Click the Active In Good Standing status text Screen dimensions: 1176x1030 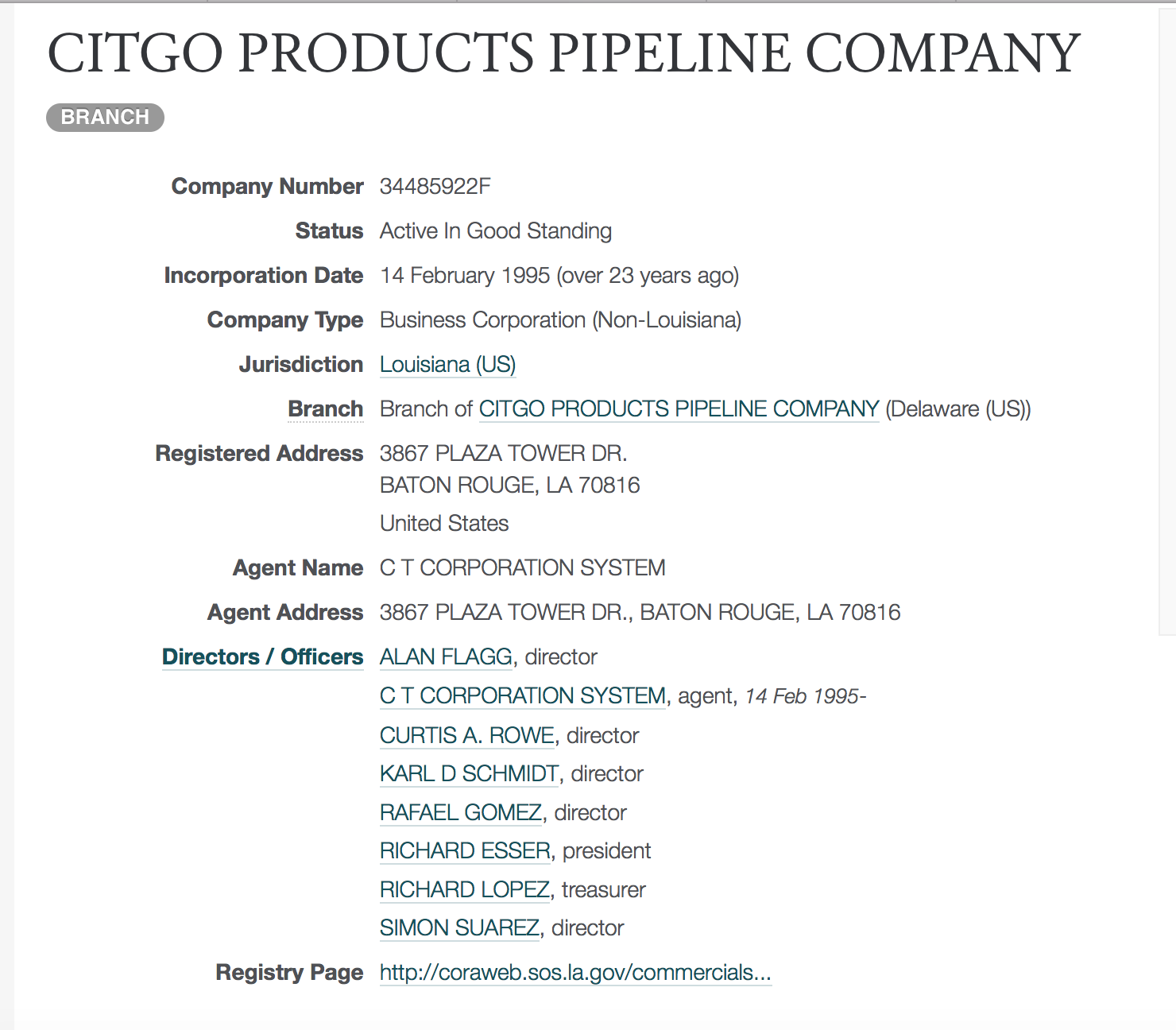click(x=495, y=231)
